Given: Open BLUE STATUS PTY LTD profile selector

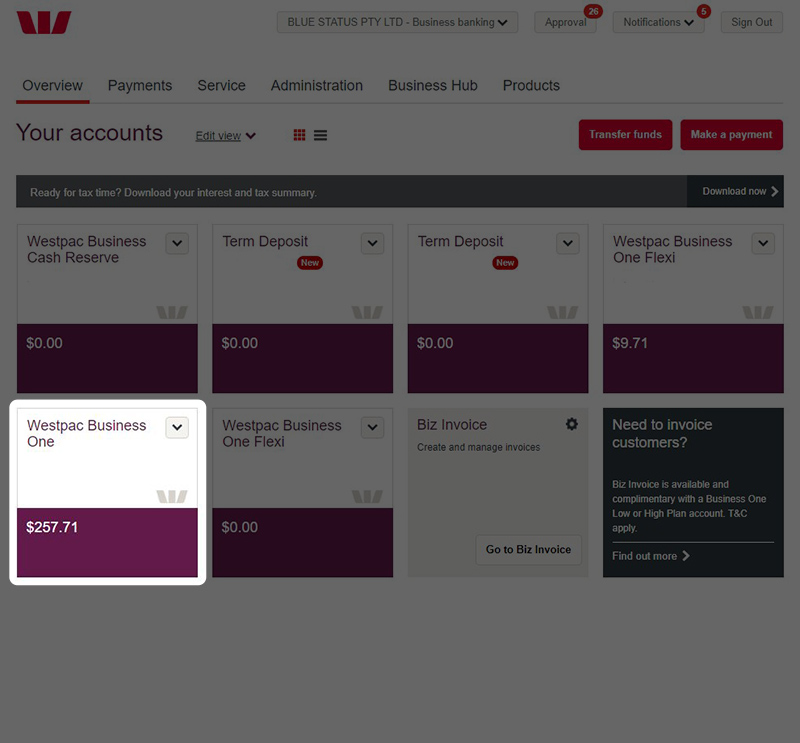Looking at the screenshot, I should coord(397,22).
